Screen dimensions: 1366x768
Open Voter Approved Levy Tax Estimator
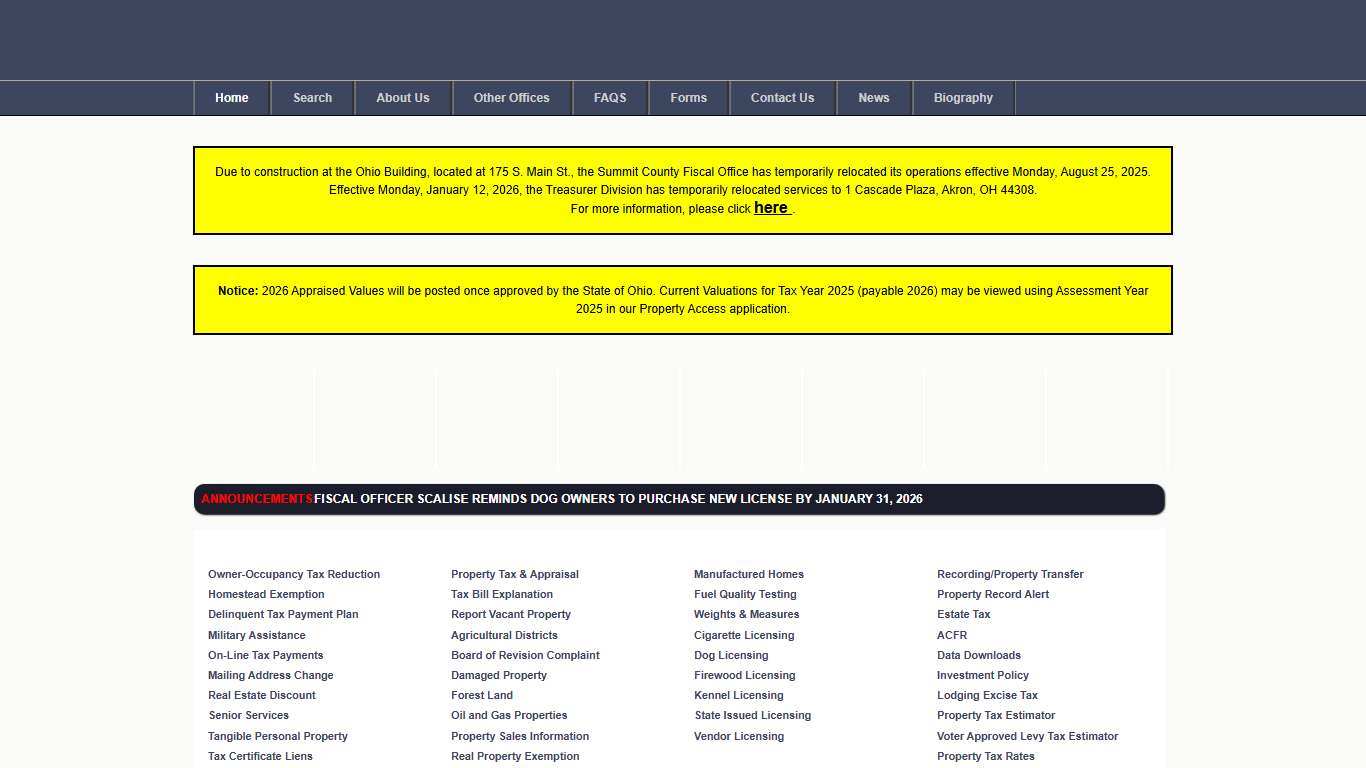tap(1027, 736)
